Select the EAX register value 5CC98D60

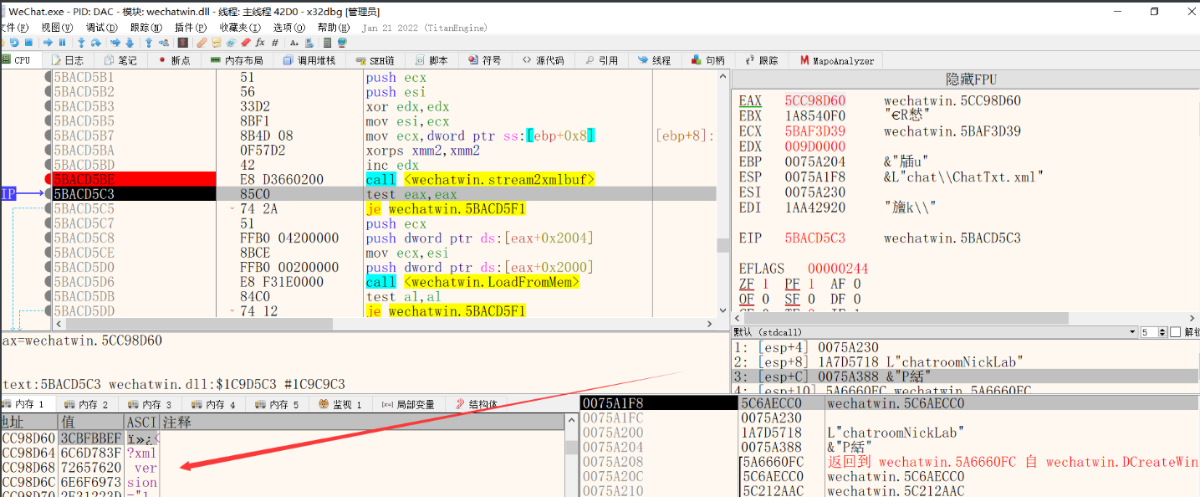tap(814, 101)
